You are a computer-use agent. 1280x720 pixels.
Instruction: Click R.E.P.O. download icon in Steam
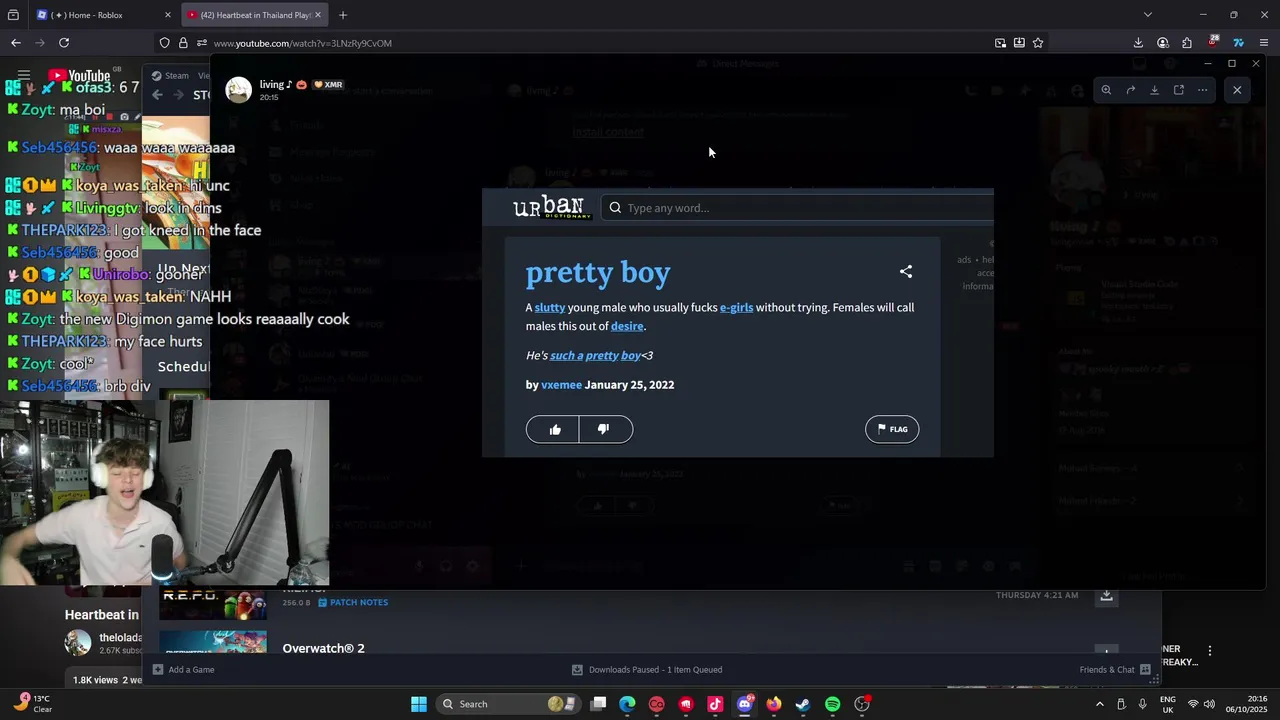pos(1106,596)
